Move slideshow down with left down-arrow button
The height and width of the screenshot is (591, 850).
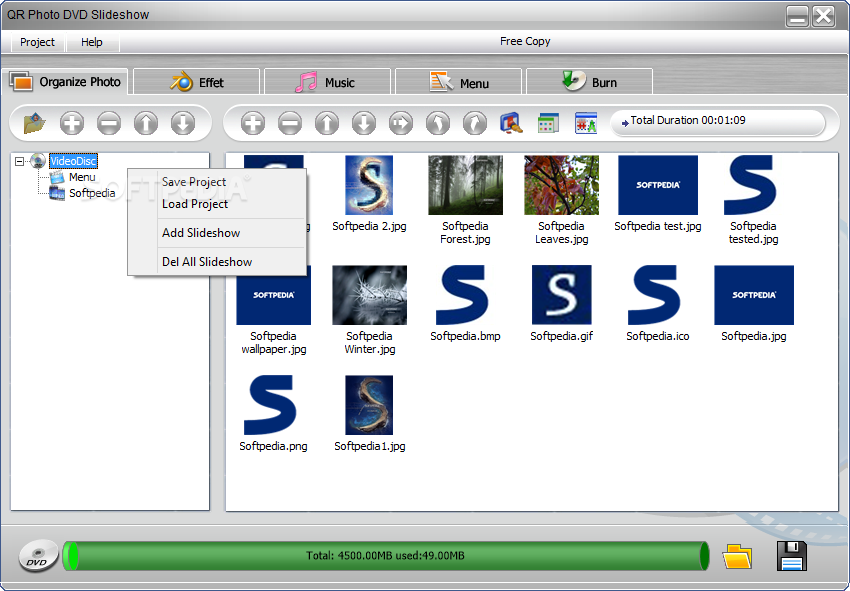(x=183, y=123)
